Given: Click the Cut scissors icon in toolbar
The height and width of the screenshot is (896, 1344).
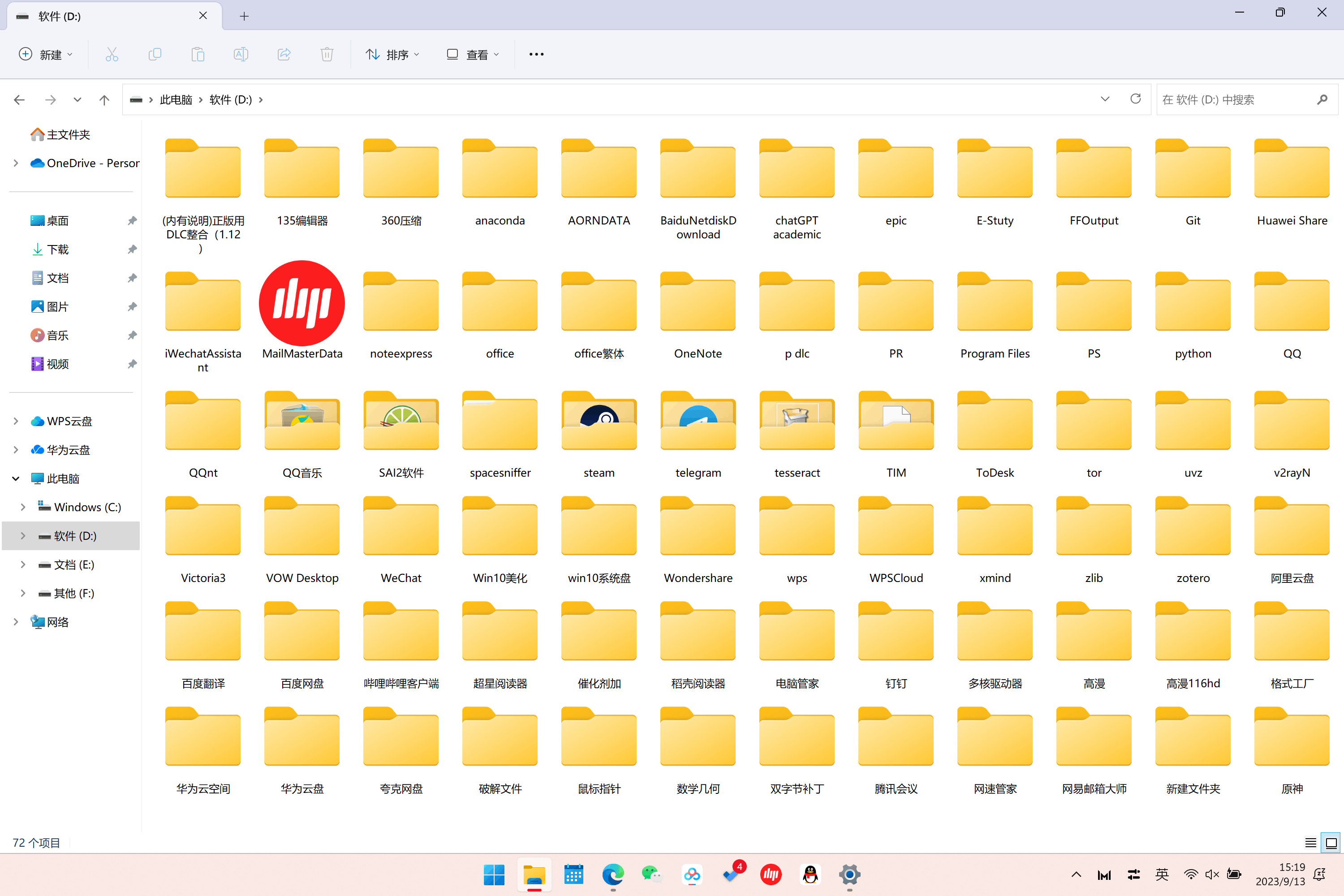Looking at the screenshot, I should (x=112, y=54).
